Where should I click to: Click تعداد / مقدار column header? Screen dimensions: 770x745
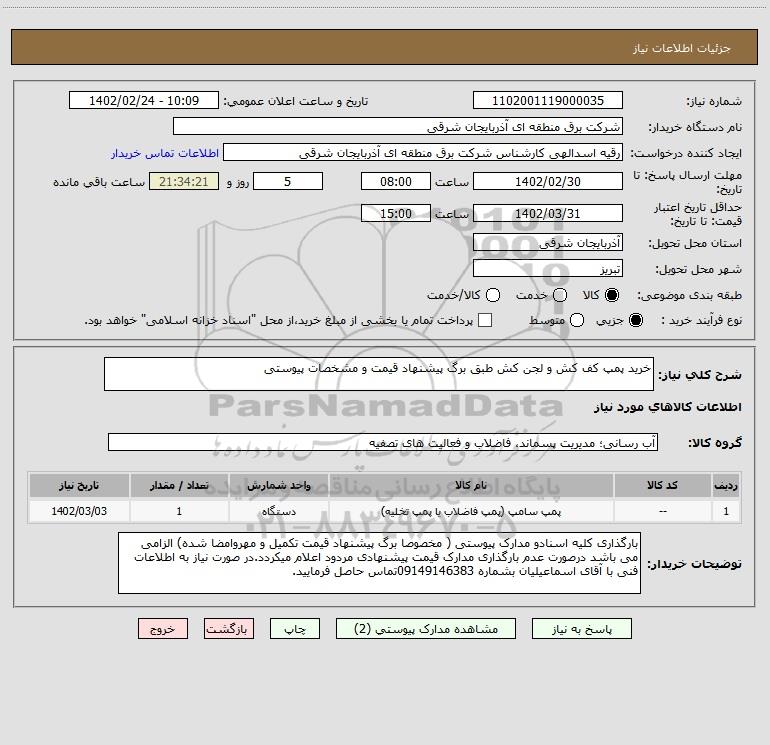pos(179,485)
